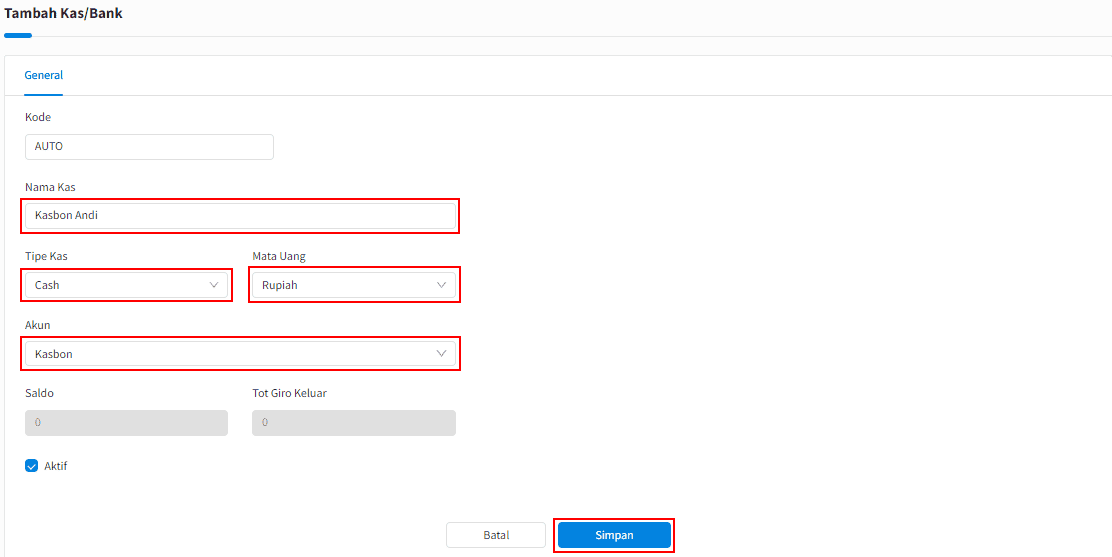Screen dimensions: 1112x557
Task: Click the Kode label text
Action: pyautogui.click(x=38, y=118)
